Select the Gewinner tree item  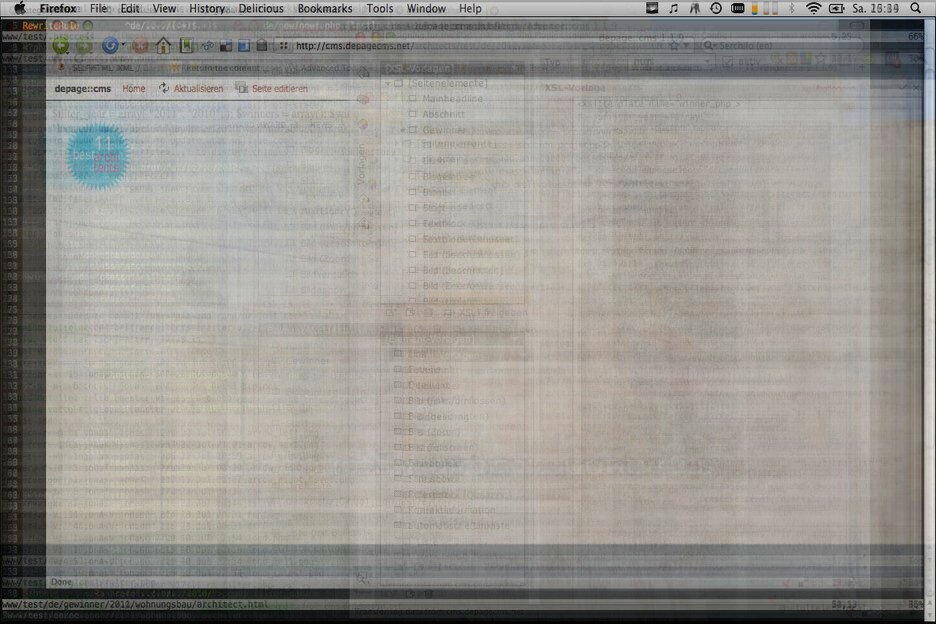tap(445, 130)
